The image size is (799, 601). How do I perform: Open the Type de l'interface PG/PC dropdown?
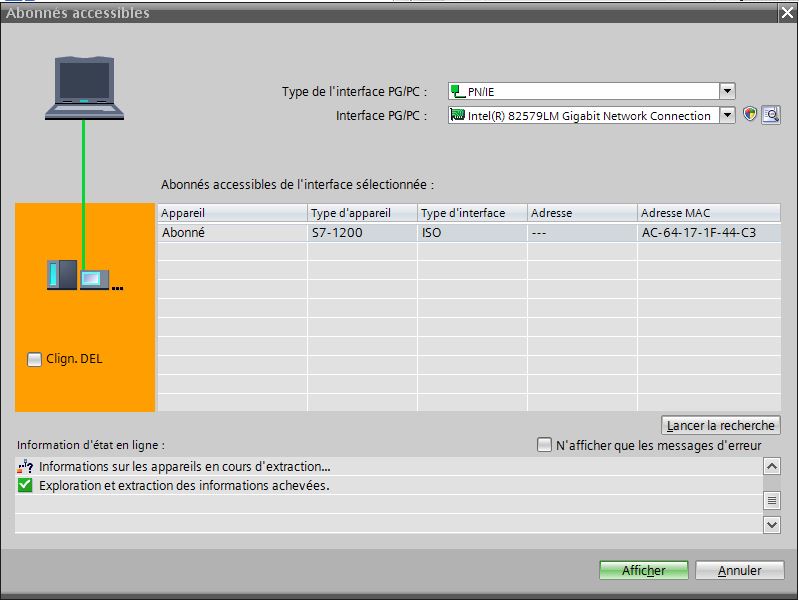pos(727,91)
